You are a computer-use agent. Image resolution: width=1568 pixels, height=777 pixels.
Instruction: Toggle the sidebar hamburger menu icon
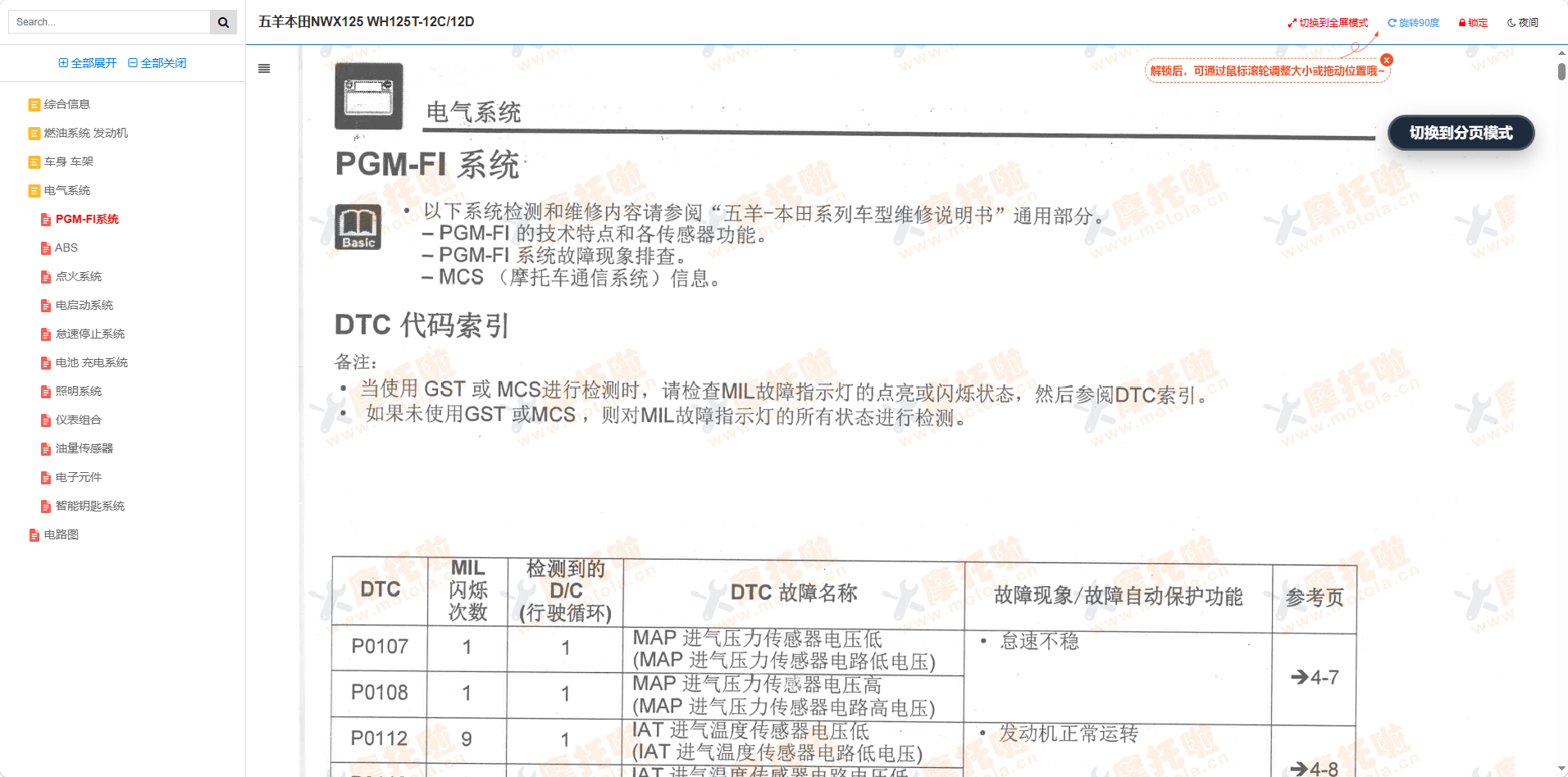tap(264, 69)
